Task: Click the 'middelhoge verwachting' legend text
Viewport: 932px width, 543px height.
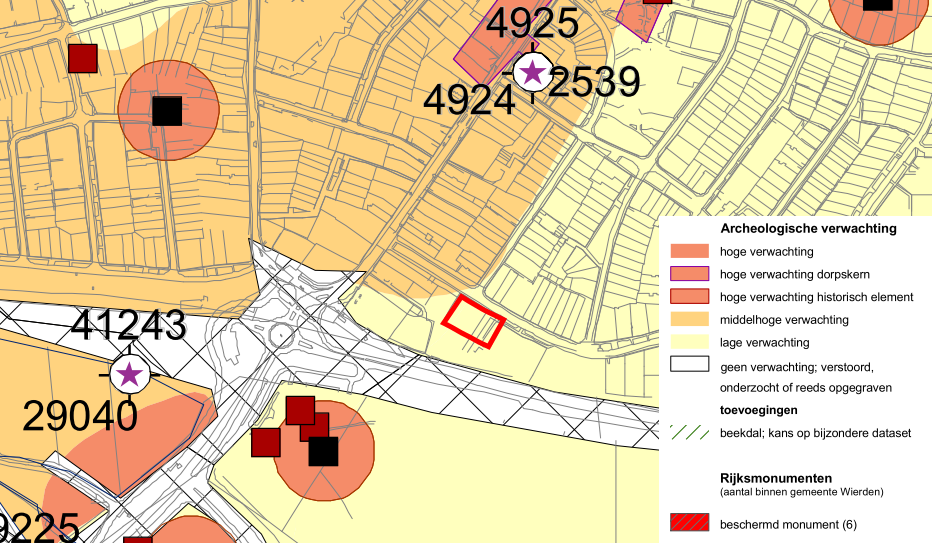Action: click(x=784, y=320)
